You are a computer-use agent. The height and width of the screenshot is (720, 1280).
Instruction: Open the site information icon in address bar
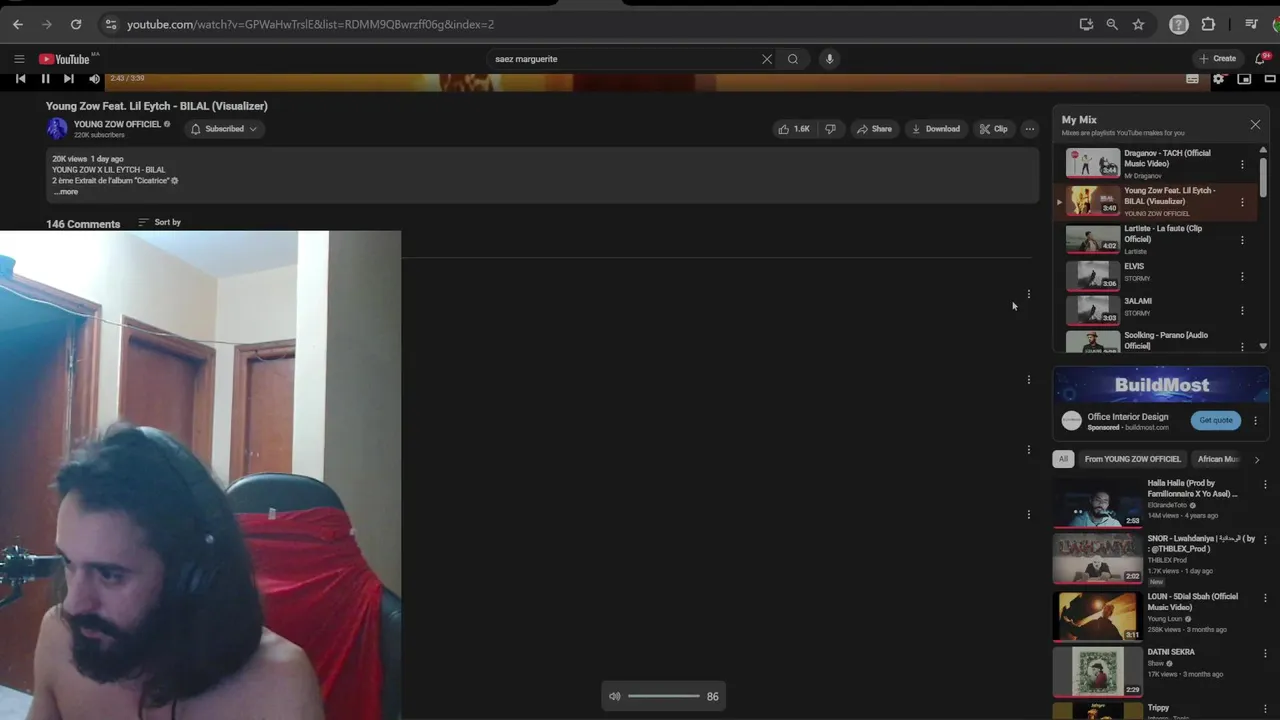110,24
